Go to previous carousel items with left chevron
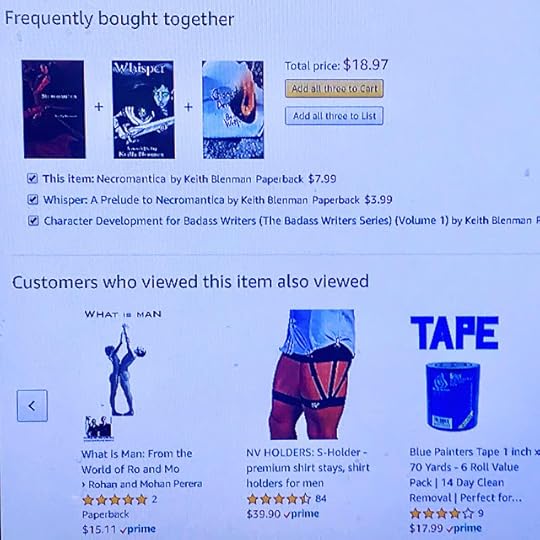Screen dimensions: 540x540 32,406
